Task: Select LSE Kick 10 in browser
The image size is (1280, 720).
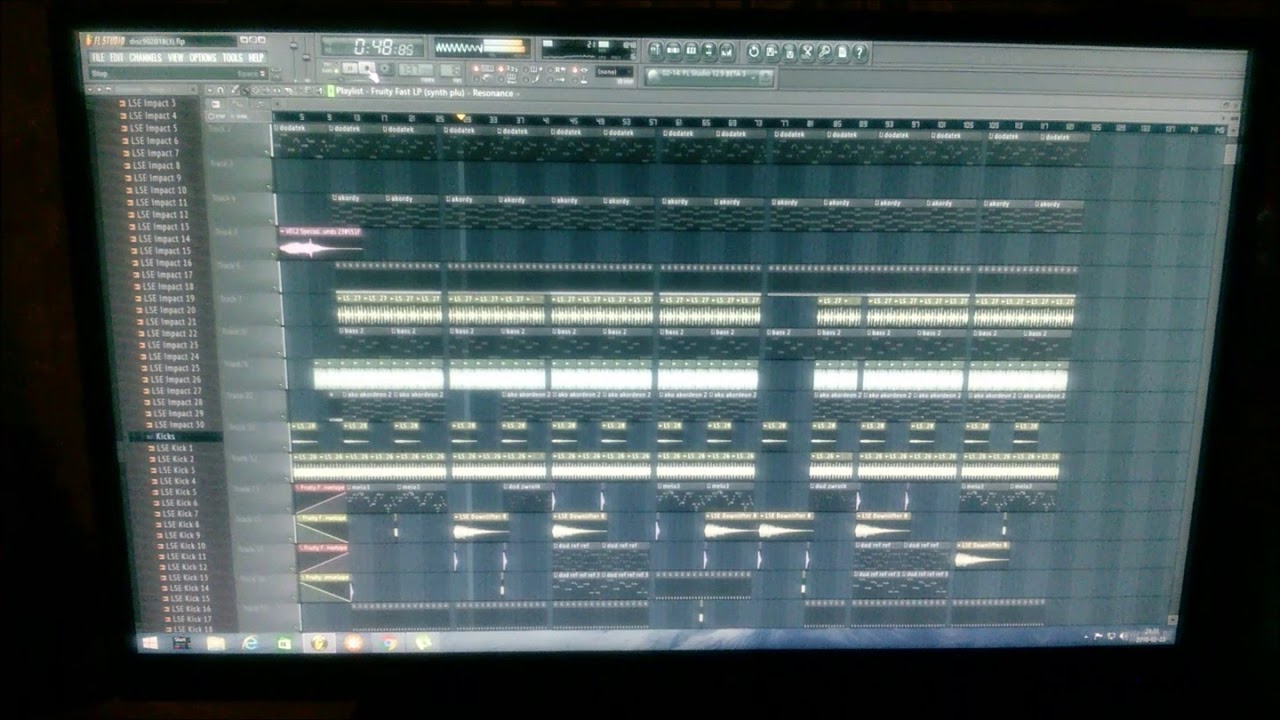Action: [186, 546]
